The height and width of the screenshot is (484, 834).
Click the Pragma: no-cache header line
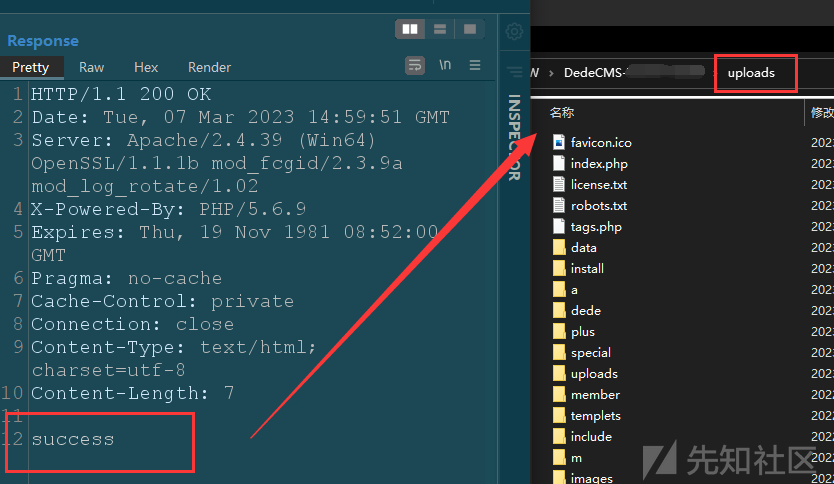coord(127,278)
